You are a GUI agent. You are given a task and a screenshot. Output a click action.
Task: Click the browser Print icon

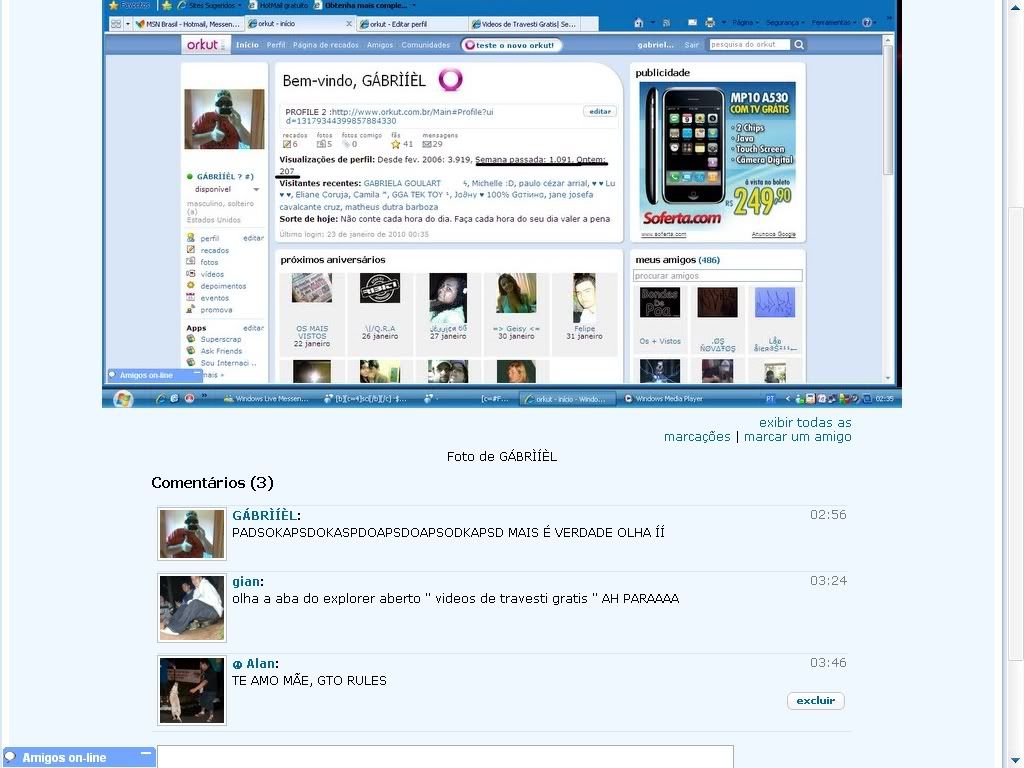710,23
